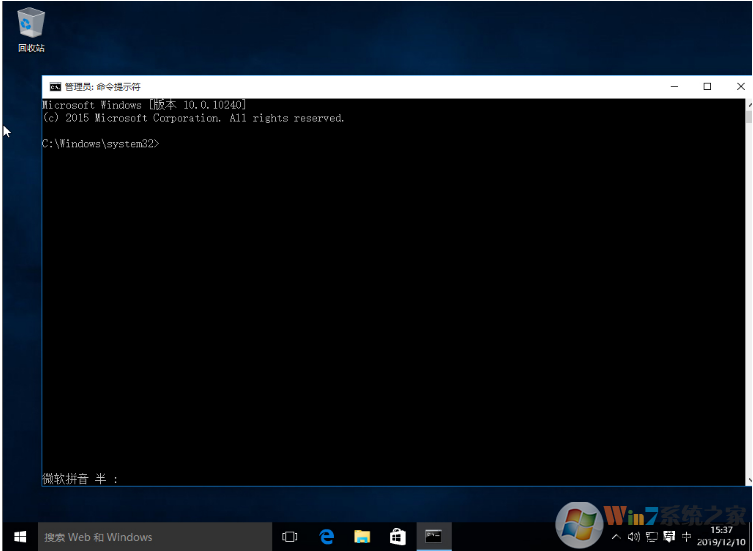This screenshot has width=753, height=551.
Task: Expand the hidden system tray icons
Action: (616, 537)
